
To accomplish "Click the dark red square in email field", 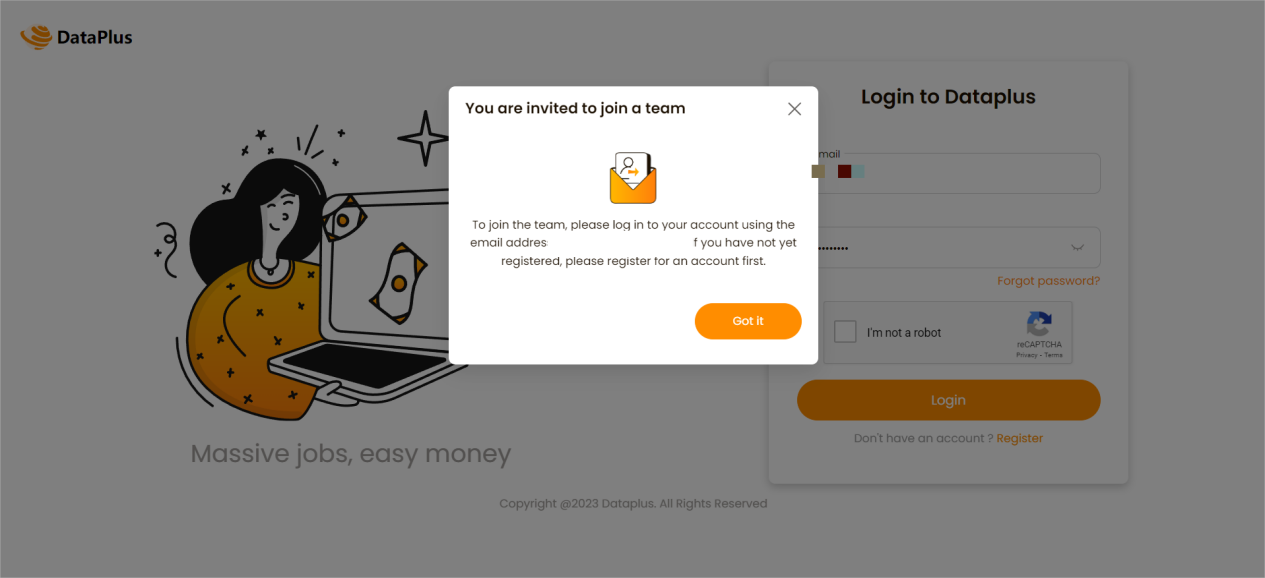I will [x=844, y=172].
